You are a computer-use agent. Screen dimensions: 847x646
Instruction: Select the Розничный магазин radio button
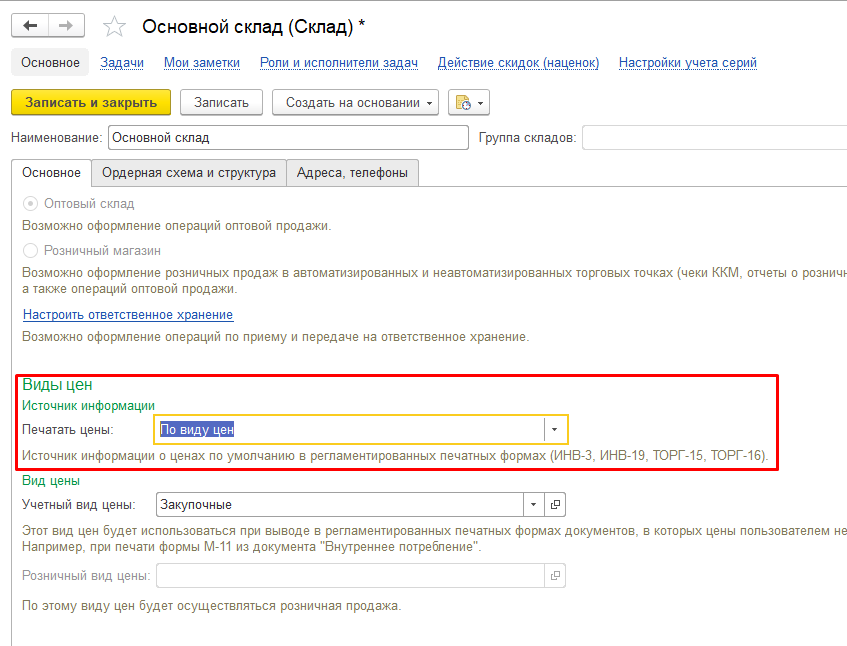click(x=31, y=250)
